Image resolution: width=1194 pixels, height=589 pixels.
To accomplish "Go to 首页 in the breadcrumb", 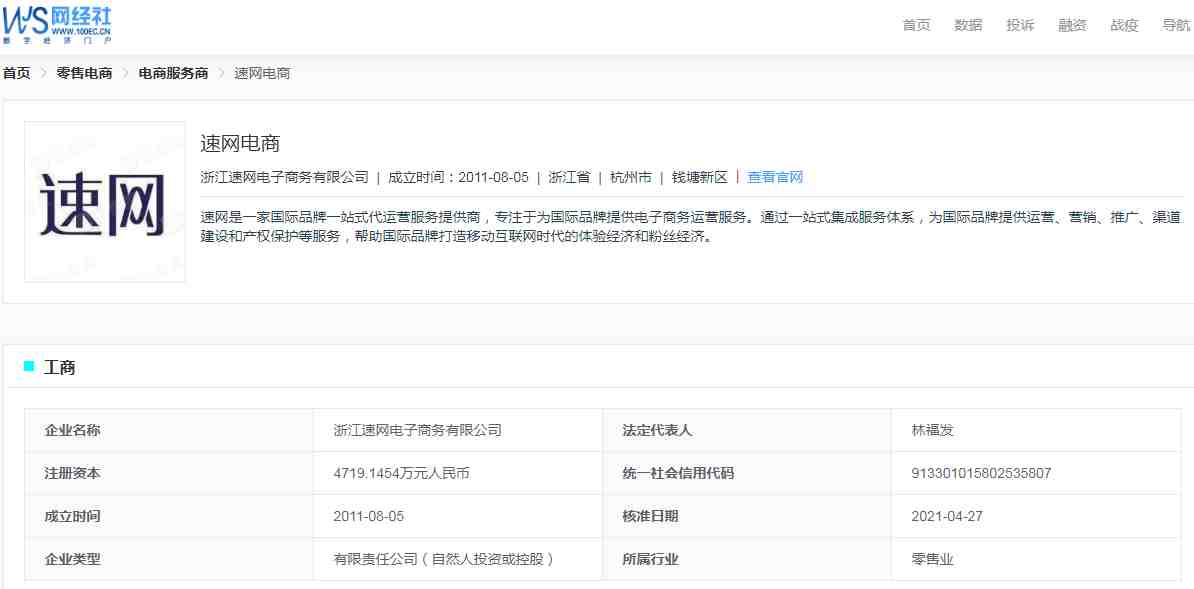I will (17, 73).
